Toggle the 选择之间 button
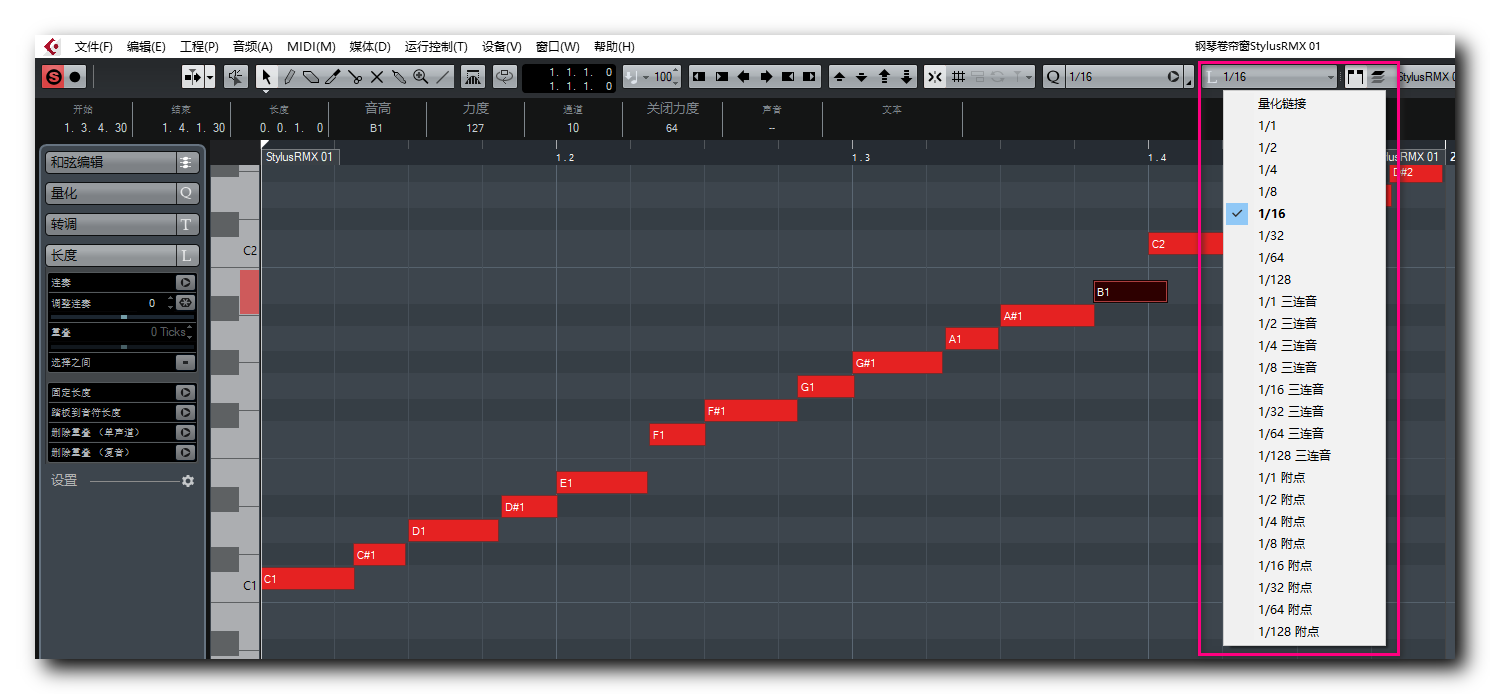The width and height of the screenshot is (1490, 694). click(185, 362)
